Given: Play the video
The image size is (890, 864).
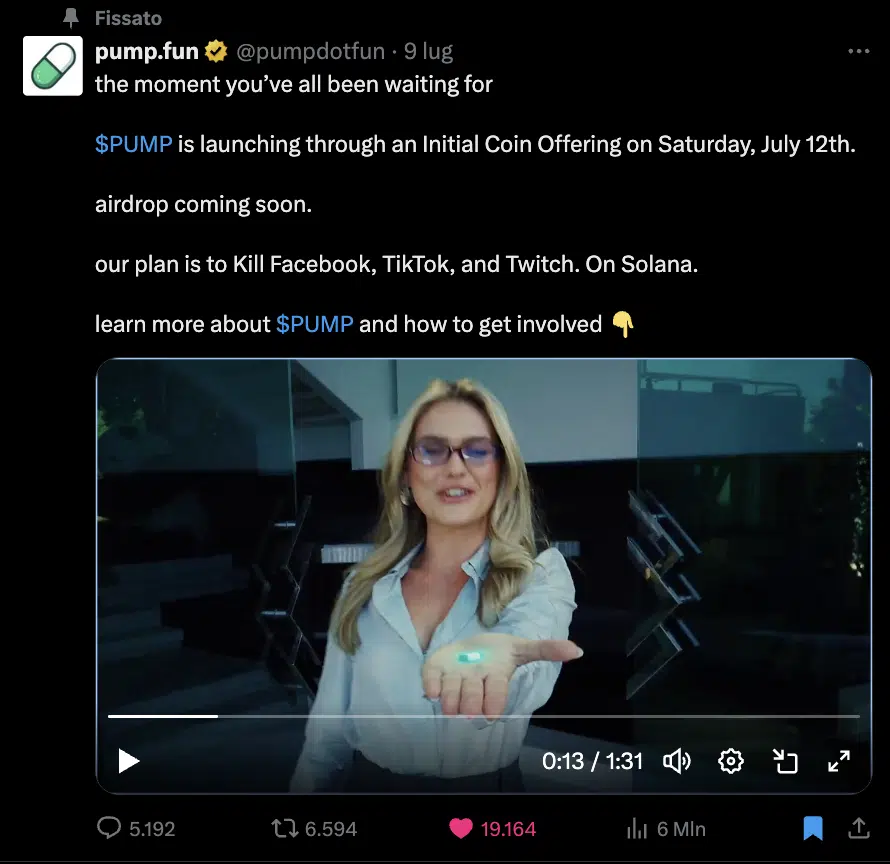Looking at the screenshot, I should pos(129,761).
